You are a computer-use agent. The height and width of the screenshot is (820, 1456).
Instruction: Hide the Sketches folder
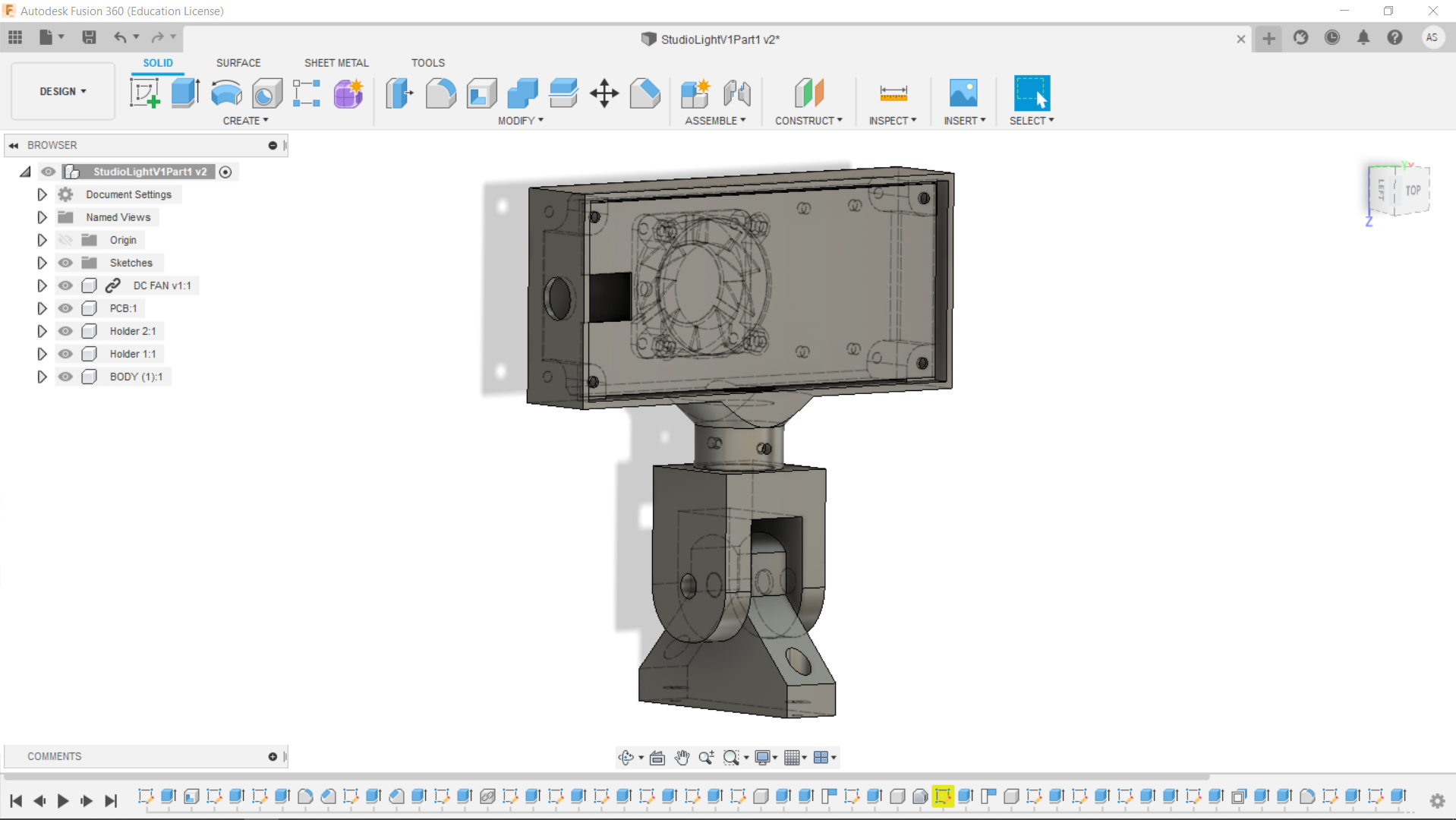[66, 263]
